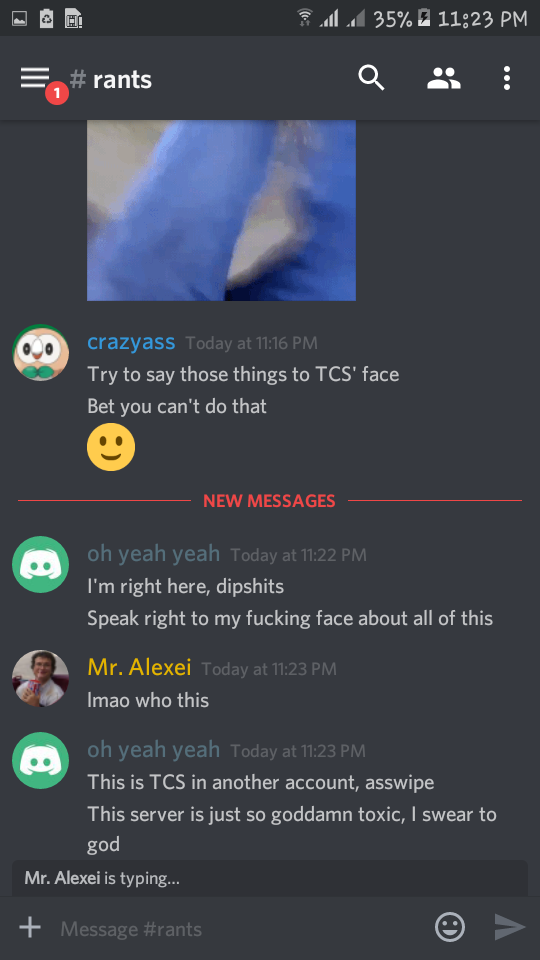The width and height of the screenshot is (540, 960).
Task: Tap Mr. Alexei's profile photo
Action: coord(40,678)
